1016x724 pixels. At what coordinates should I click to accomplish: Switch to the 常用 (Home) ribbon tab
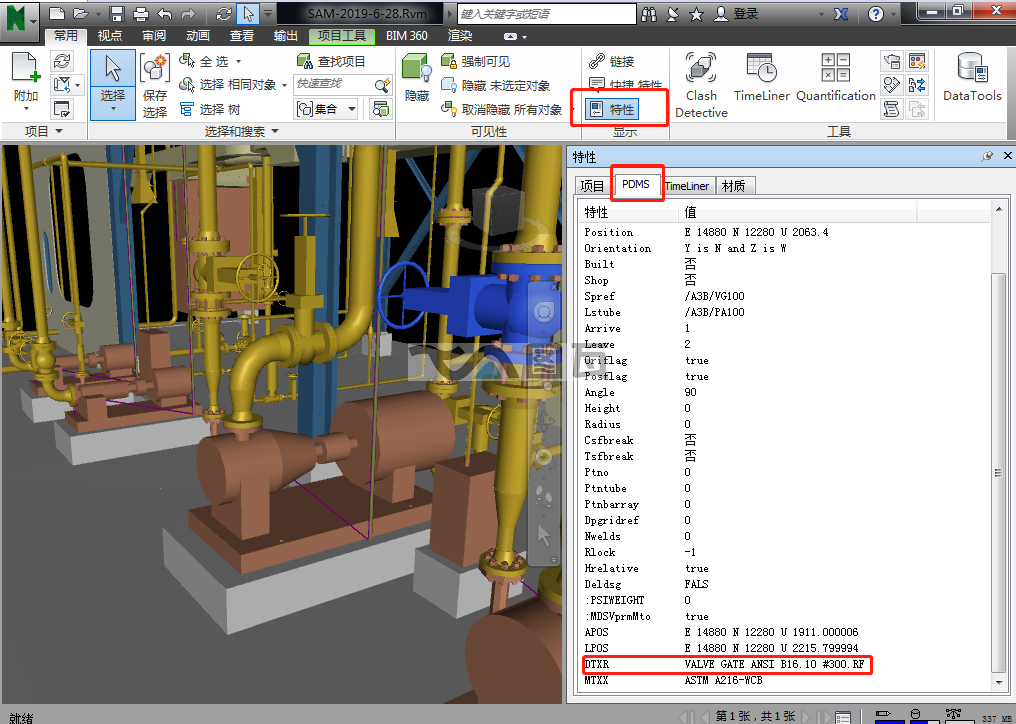tap(65, 36)
